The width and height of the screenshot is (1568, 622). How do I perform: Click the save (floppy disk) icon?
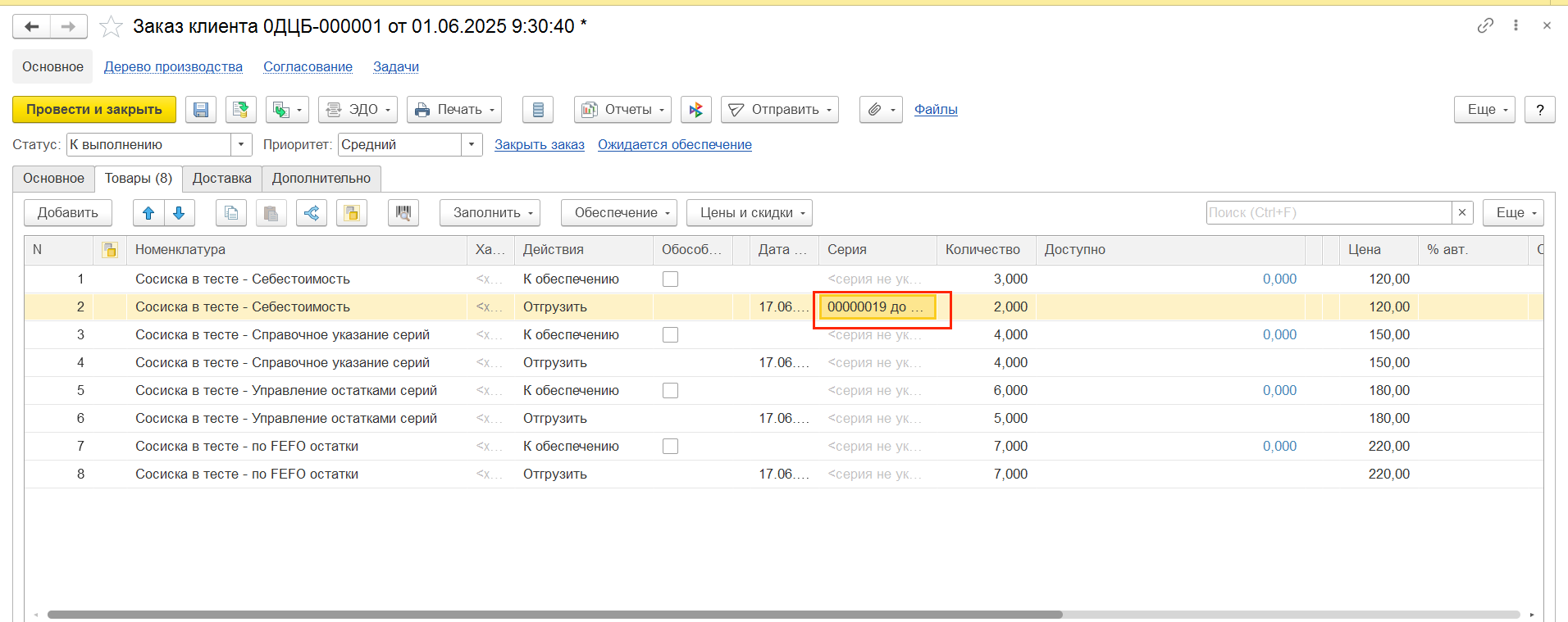click(201, 110)
